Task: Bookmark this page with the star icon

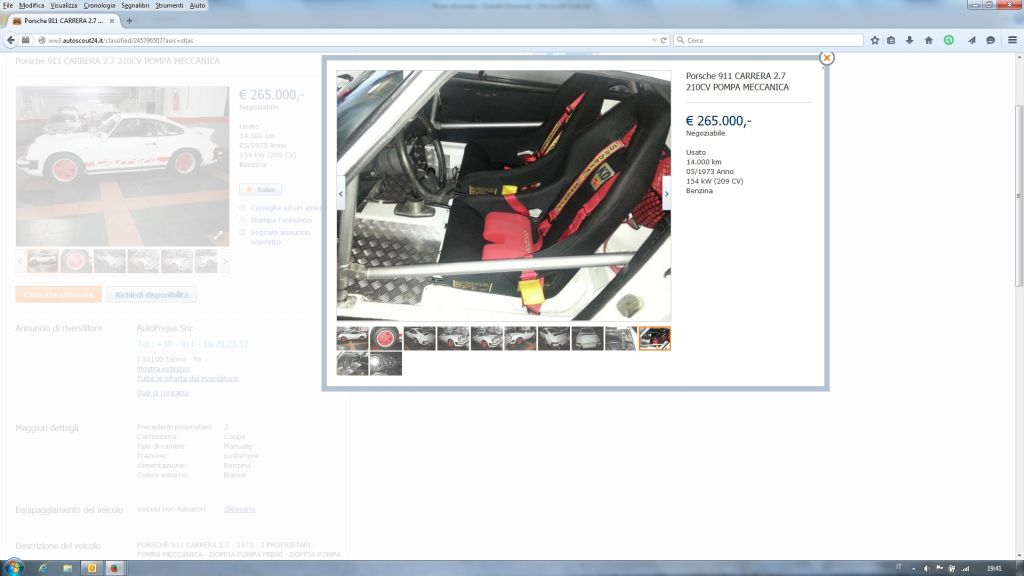Action: pos(875,40)
